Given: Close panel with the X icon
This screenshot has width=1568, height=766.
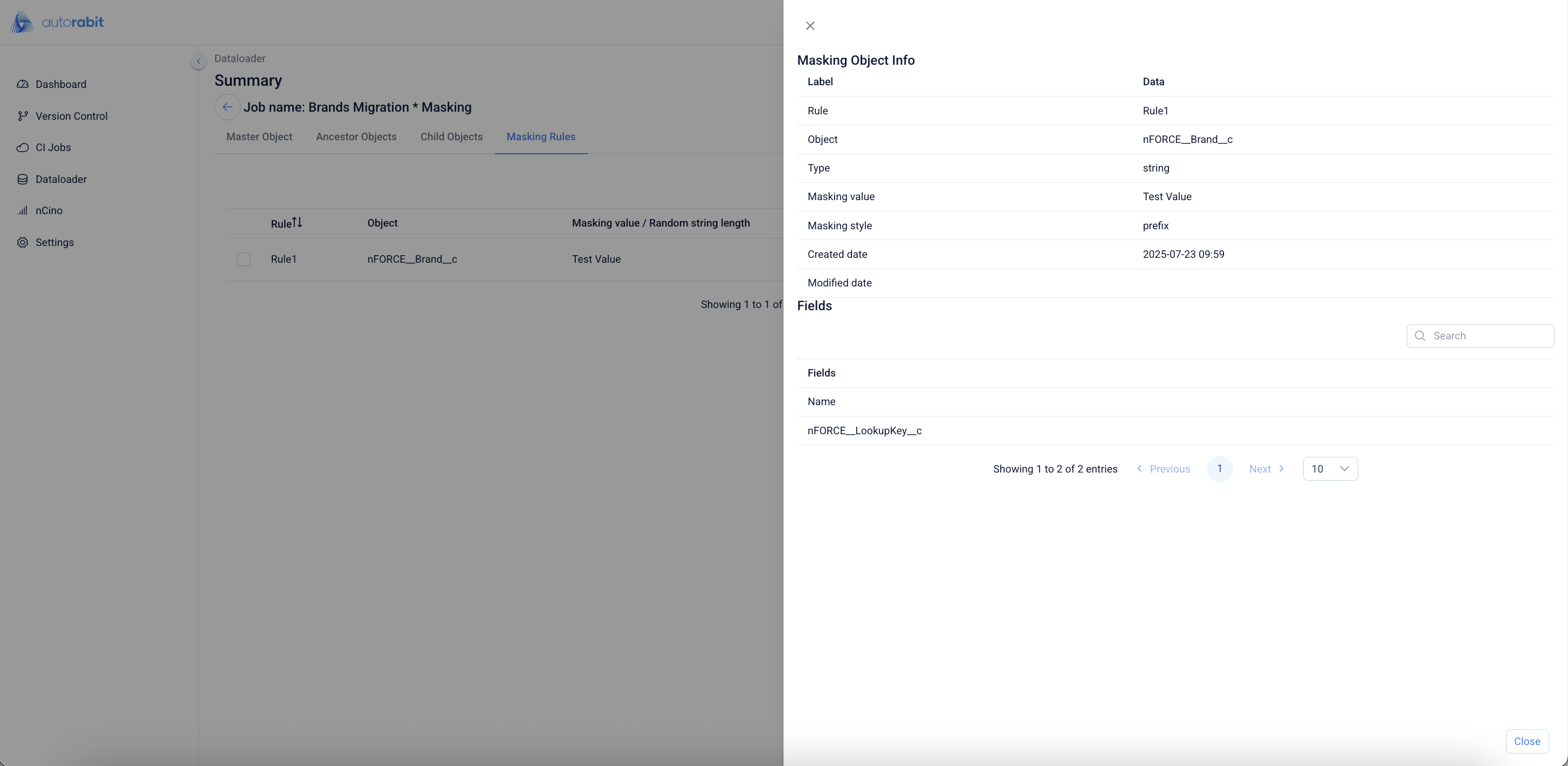Looking at the screenshot, I should coord(810,25).
